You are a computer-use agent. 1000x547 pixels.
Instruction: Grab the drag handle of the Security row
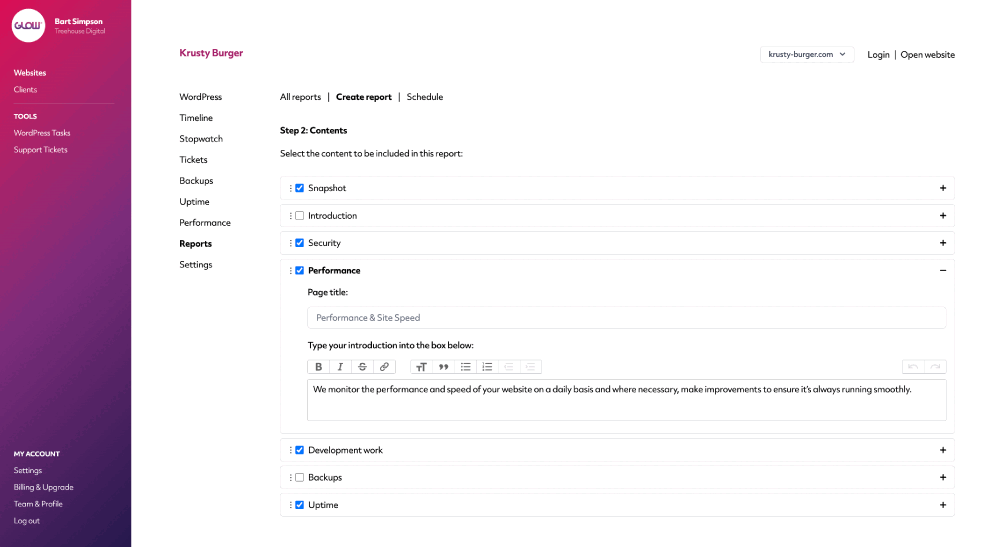click(x=291, y=243)
